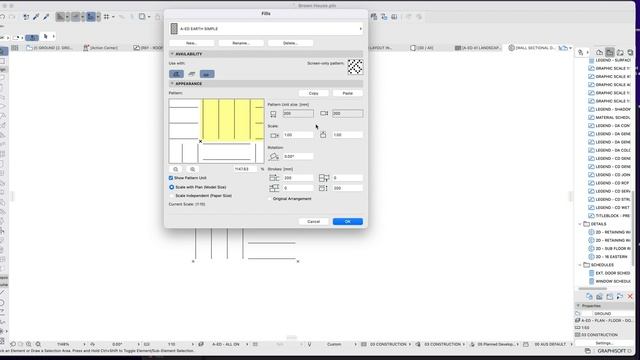Click the New... button in Fills dialog
The height and width of the screenshot is (360, 640).
pyautogui.click(x=191, y=43)
